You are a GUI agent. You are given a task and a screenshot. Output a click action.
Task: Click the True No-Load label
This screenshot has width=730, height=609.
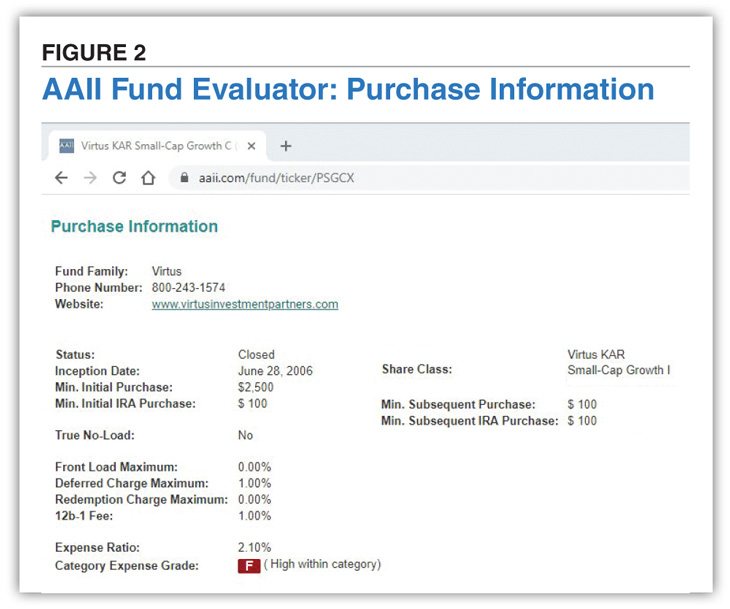(x=95, y=435)
